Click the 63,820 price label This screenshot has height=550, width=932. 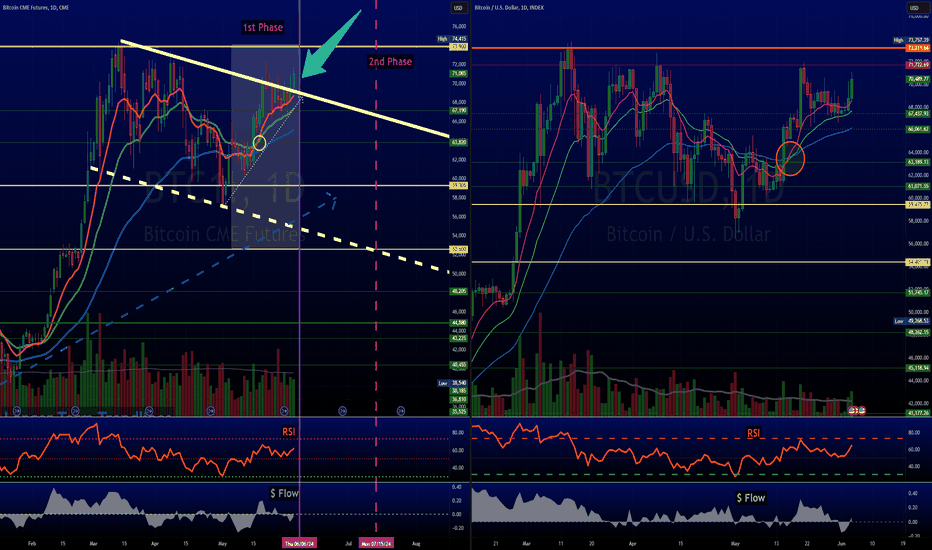click(459, 143)
